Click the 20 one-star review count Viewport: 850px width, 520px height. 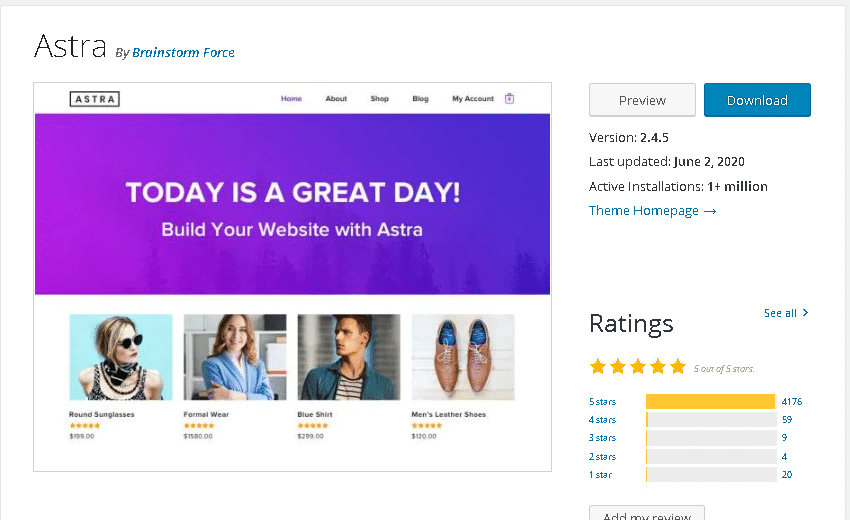787,474
